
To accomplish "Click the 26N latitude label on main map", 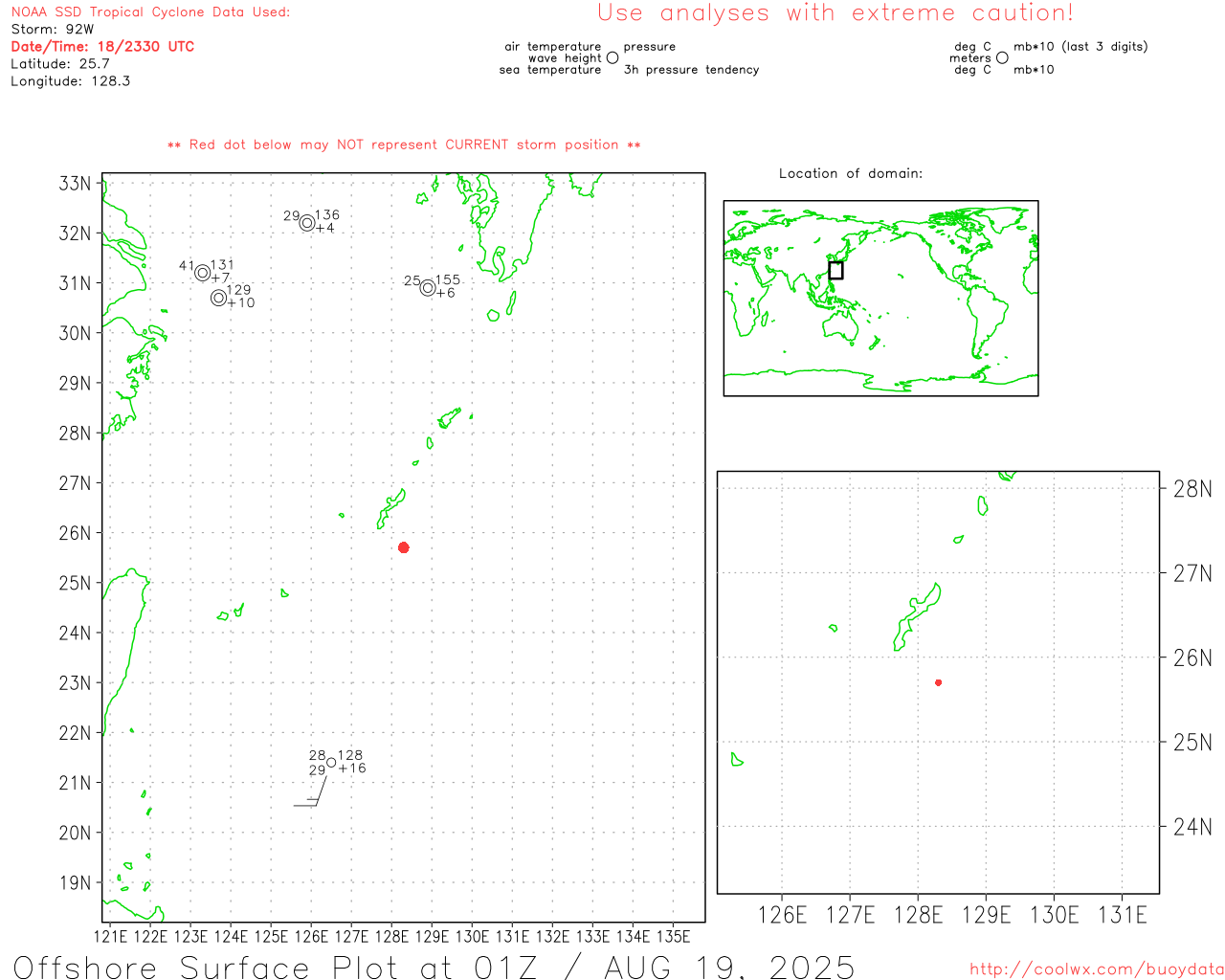I will tap(76, 533).
